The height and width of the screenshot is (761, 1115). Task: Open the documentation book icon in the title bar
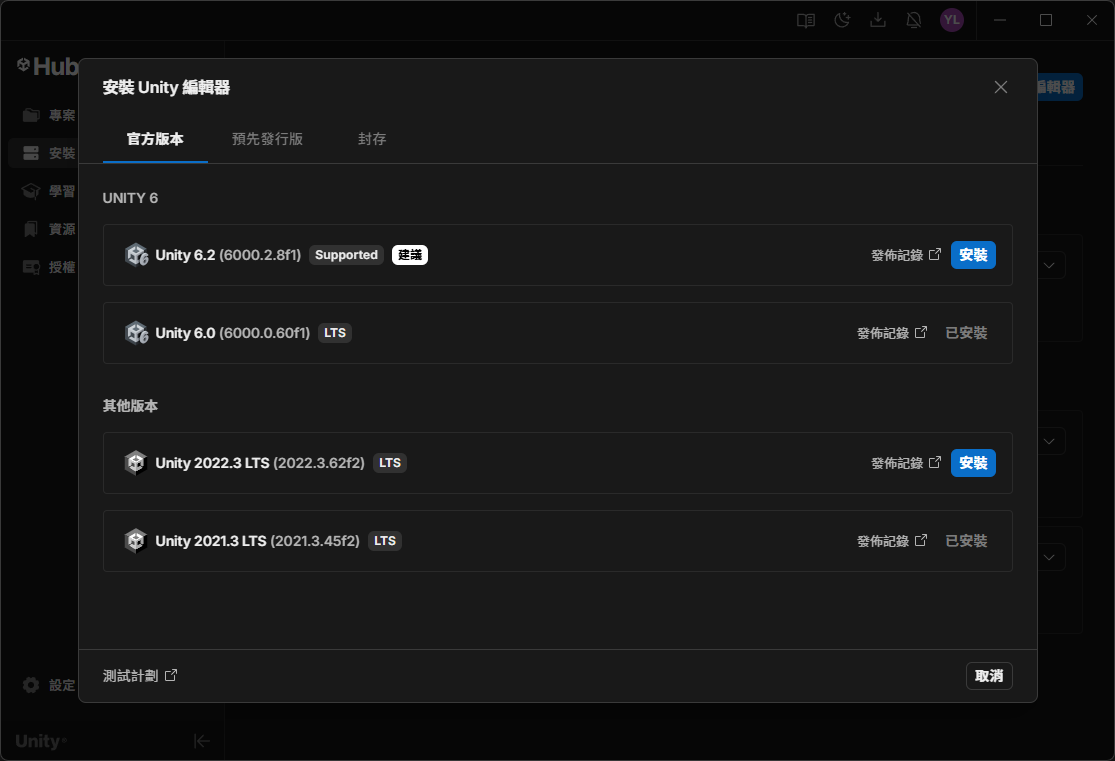[806, 19]
